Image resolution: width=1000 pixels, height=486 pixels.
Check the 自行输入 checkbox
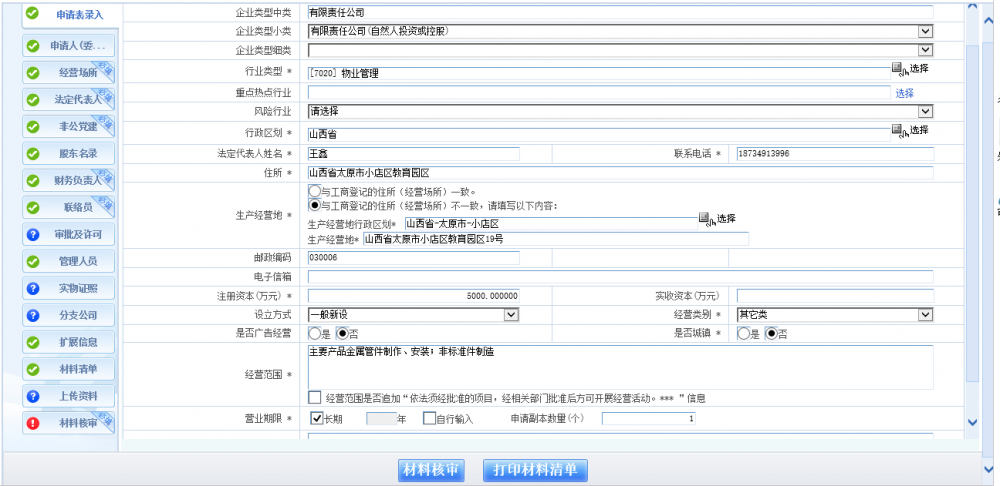tap(429, 418)
